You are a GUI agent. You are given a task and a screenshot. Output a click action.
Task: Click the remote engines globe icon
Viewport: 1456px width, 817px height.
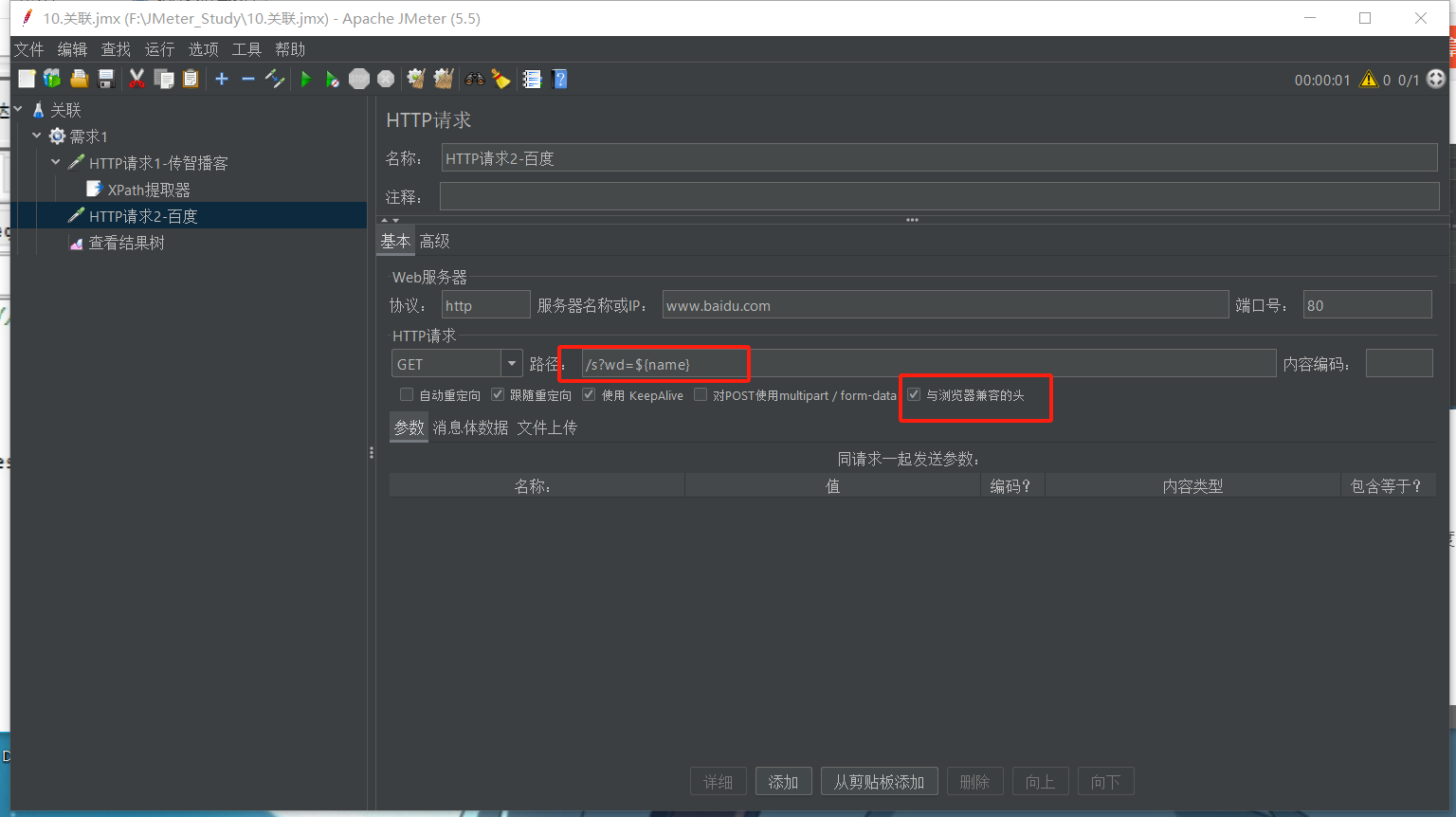point(1436,79)
